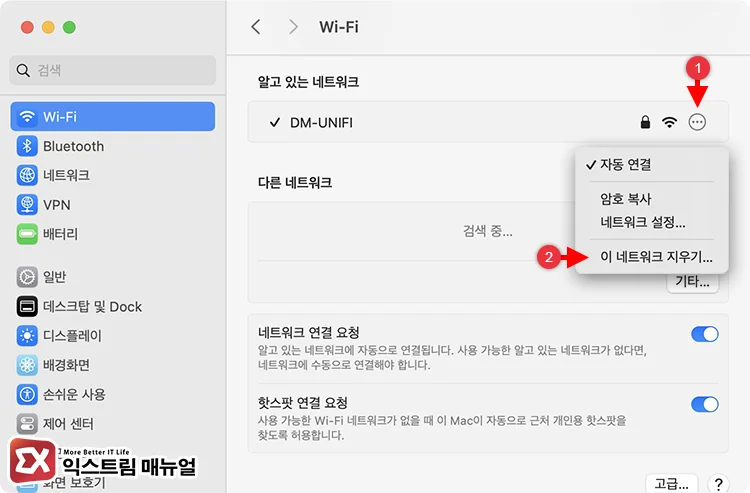Open the 제어 센터 toggle icon
750x493 pixels.
point(27,424)
